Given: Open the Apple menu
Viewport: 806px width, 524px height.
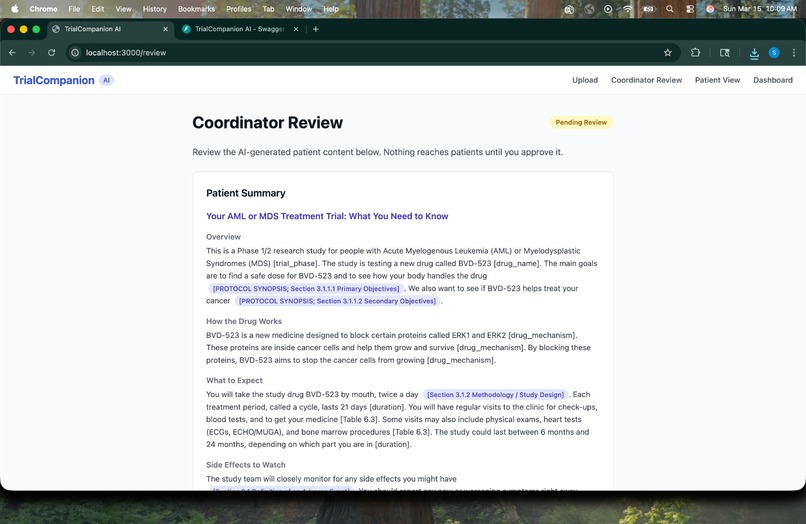Looking at the screenshot, I should pyautogui.click(x=14, y=9).
